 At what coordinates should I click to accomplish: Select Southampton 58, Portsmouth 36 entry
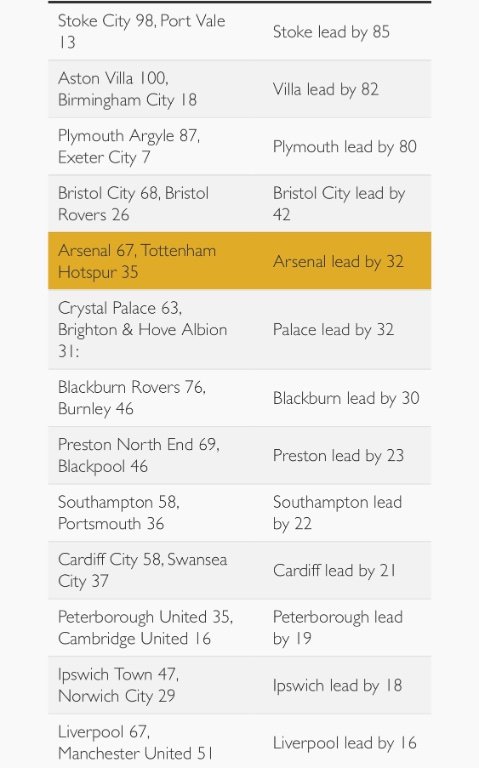[x=119, y=513]
